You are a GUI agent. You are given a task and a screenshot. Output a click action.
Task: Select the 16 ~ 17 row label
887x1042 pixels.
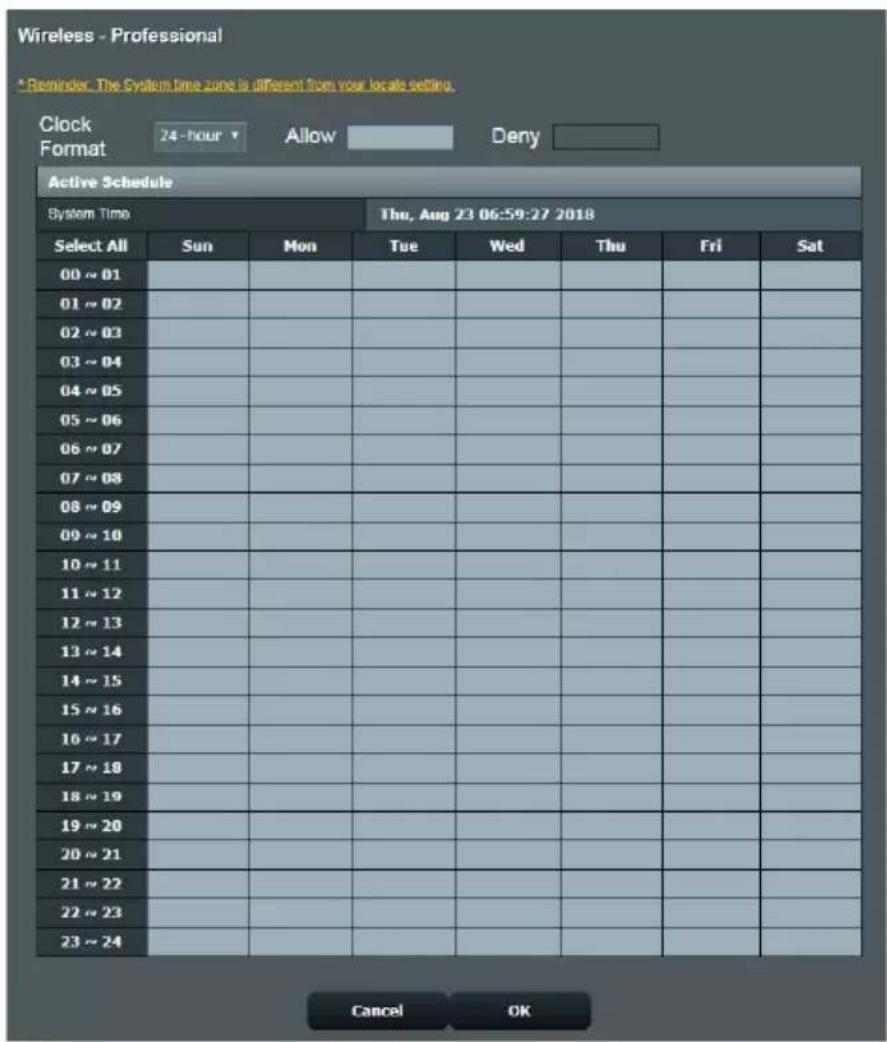92,739
